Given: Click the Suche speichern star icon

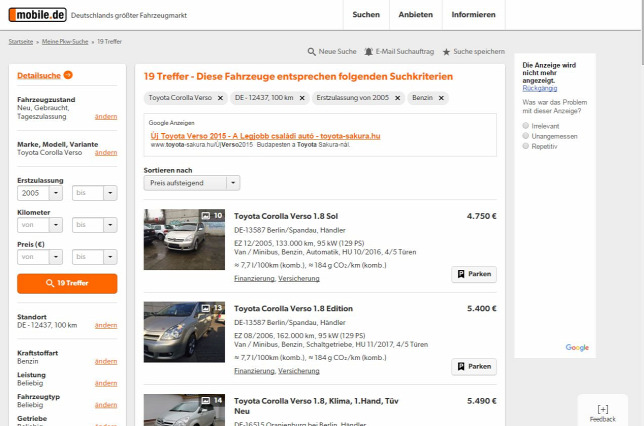Looking at the screenshot, I should [x=446, y=52].
